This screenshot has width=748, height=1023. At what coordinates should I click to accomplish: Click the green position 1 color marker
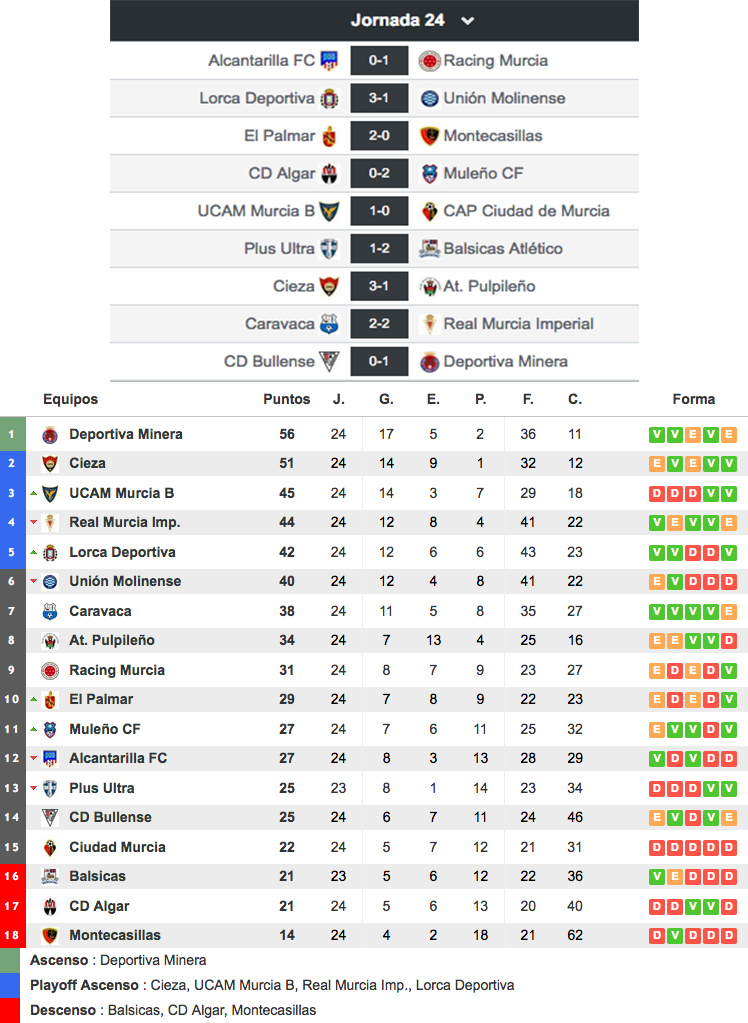click(12, 435)
